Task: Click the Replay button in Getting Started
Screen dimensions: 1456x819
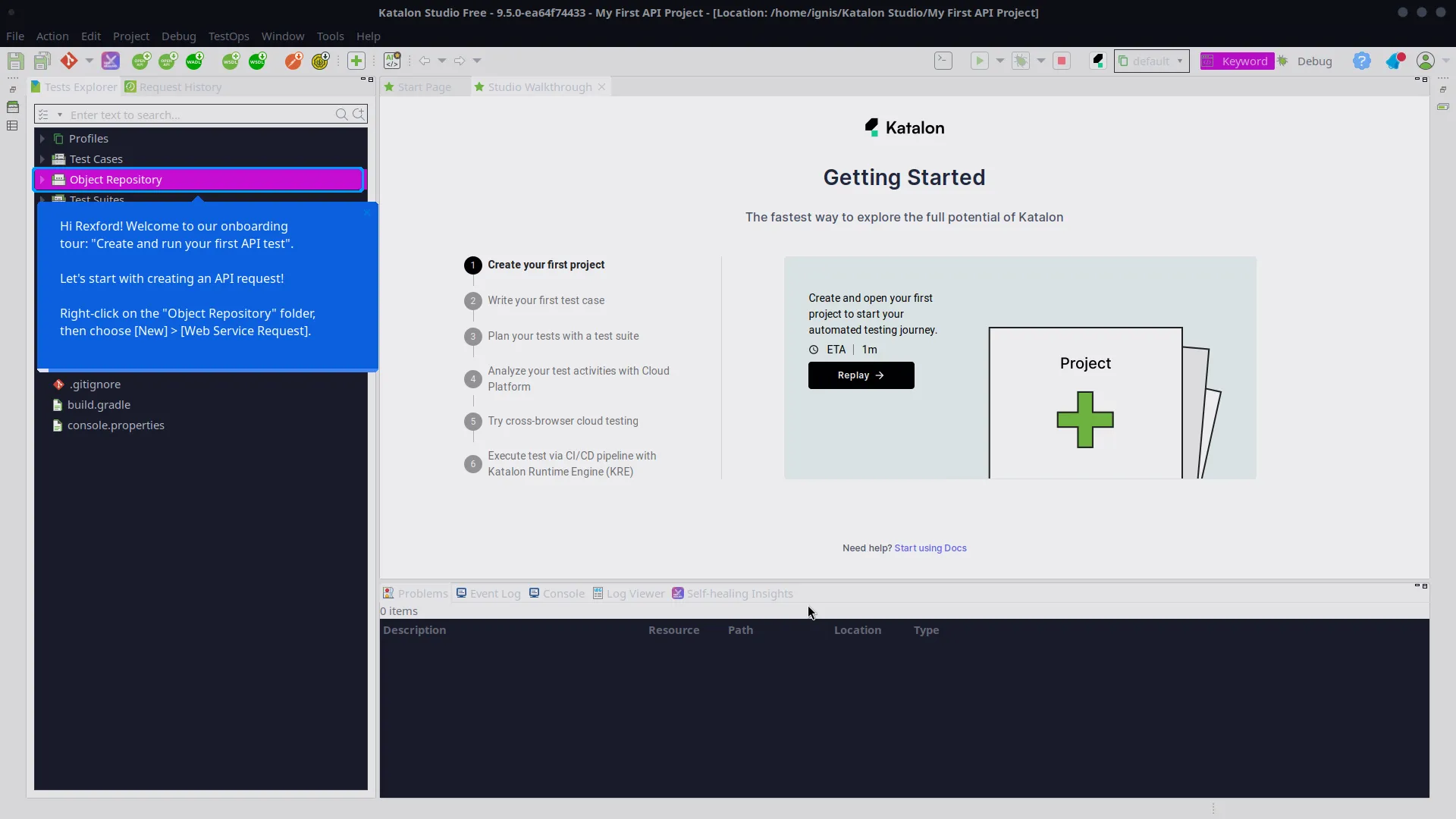Action: [861, 375]
